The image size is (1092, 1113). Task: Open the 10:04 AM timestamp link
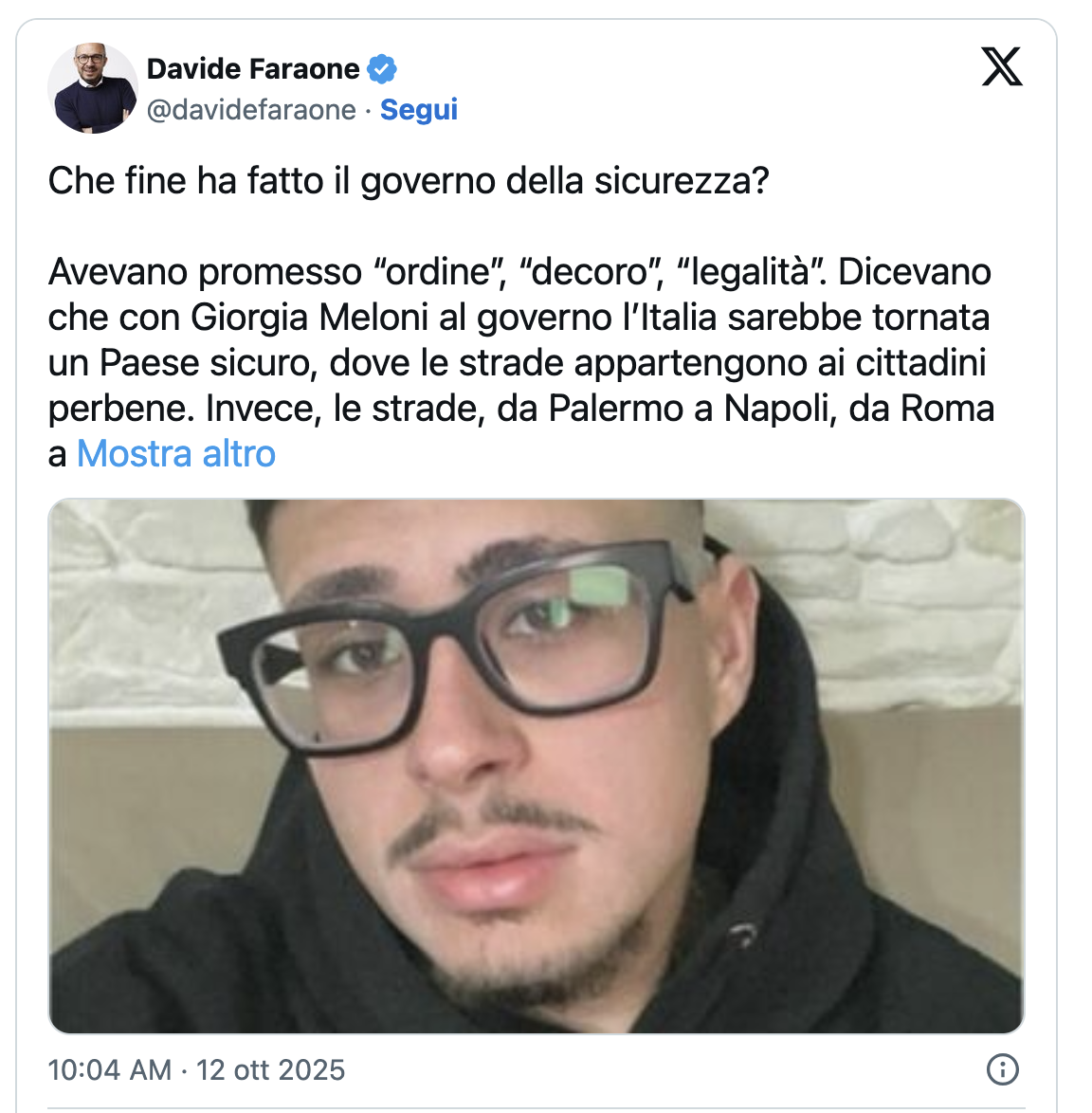[x=110, y=1069]
